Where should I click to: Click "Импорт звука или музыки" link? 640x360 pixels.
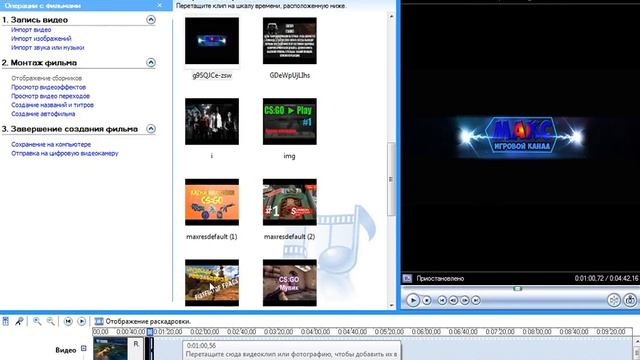[48, 47]
